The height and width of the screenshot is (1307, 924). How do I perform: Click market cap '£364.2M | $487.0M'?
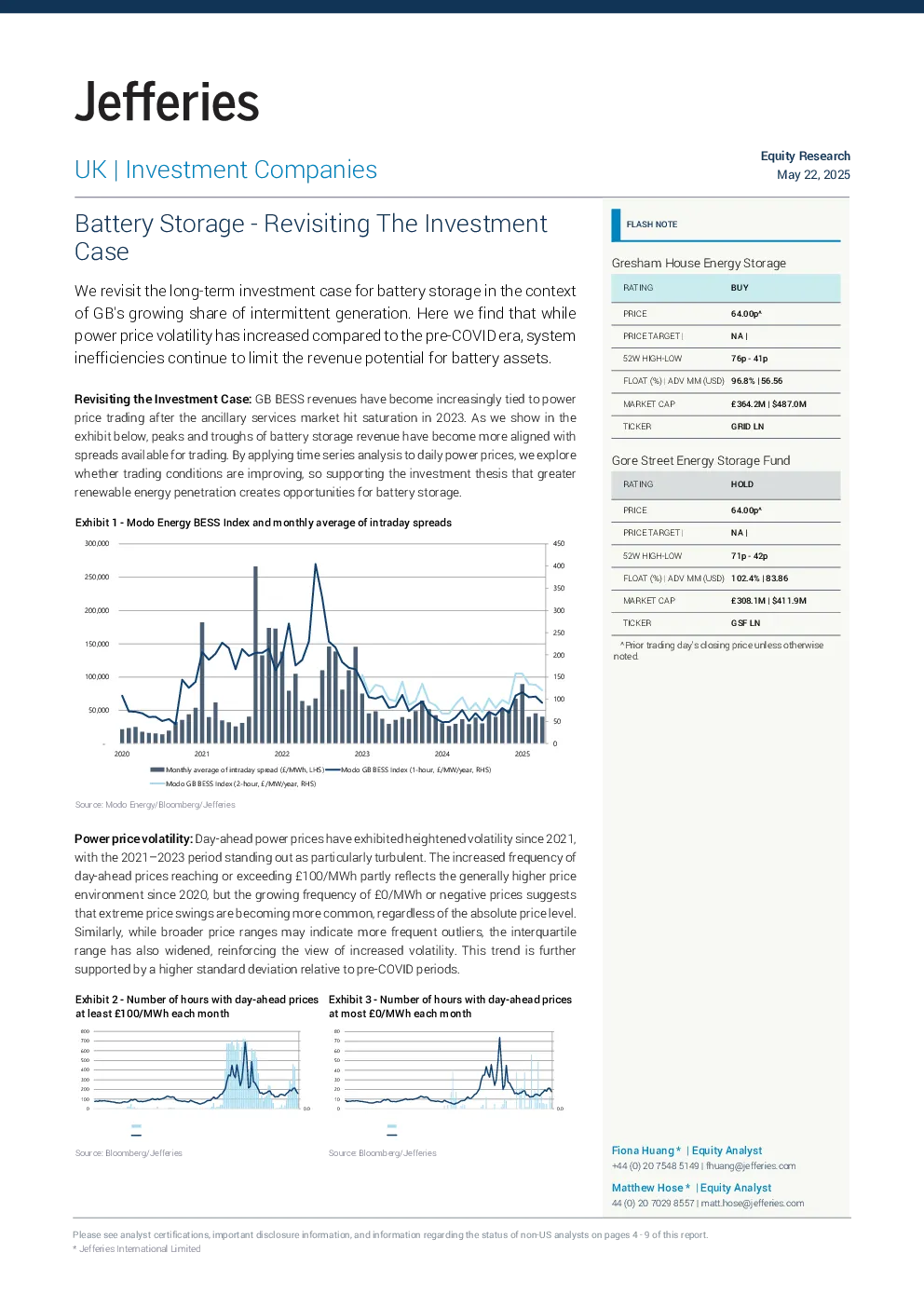768,404
